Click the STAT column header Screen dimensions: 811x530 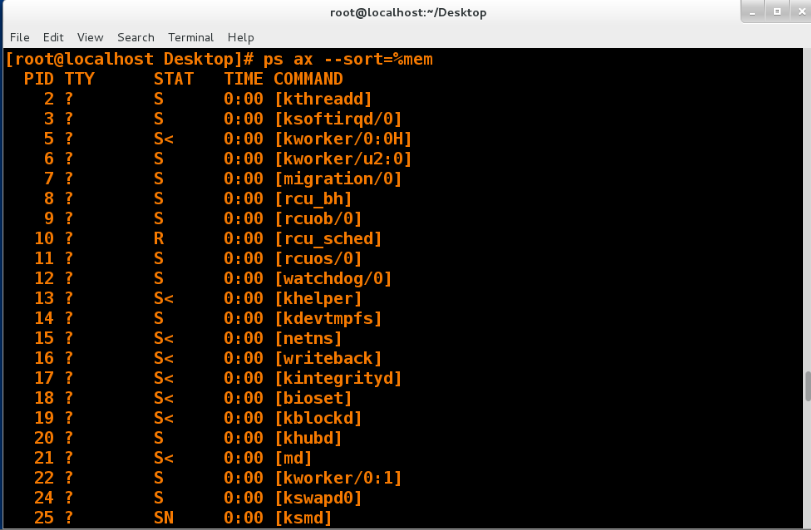point(173,79)
